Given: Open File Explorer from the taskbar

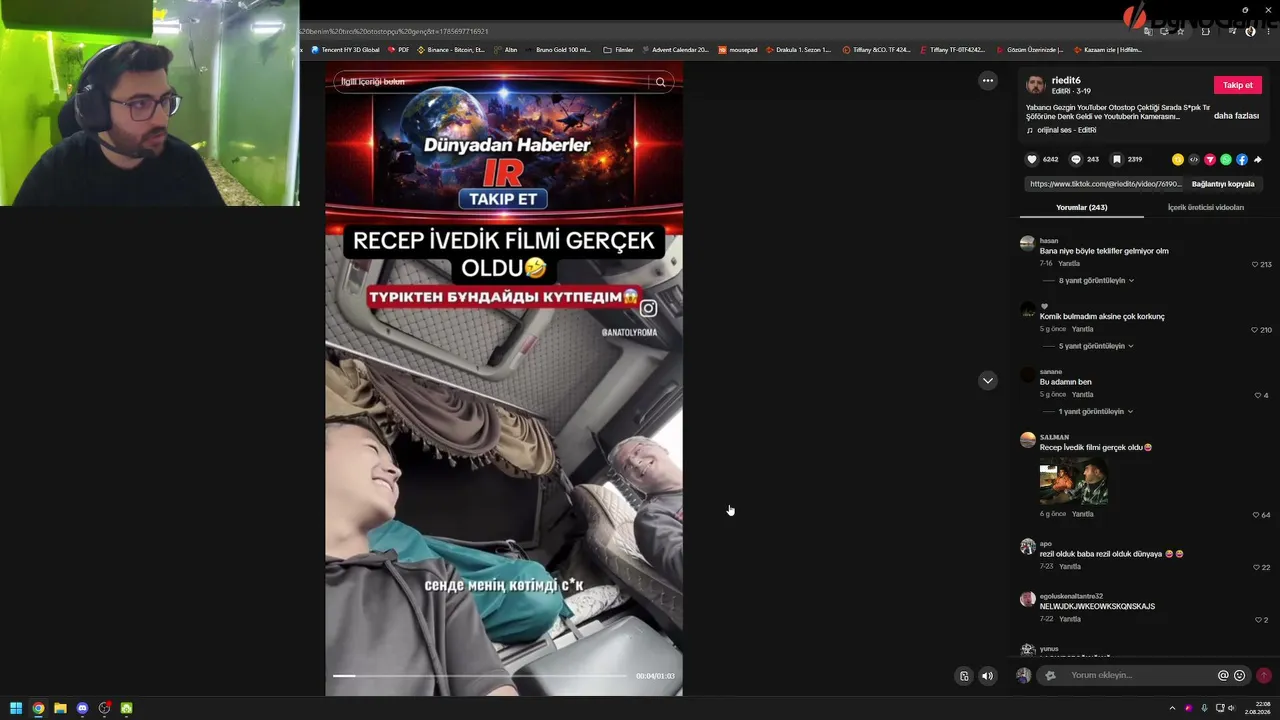Looking at the screenshot, I should click(x=60, y=708).
